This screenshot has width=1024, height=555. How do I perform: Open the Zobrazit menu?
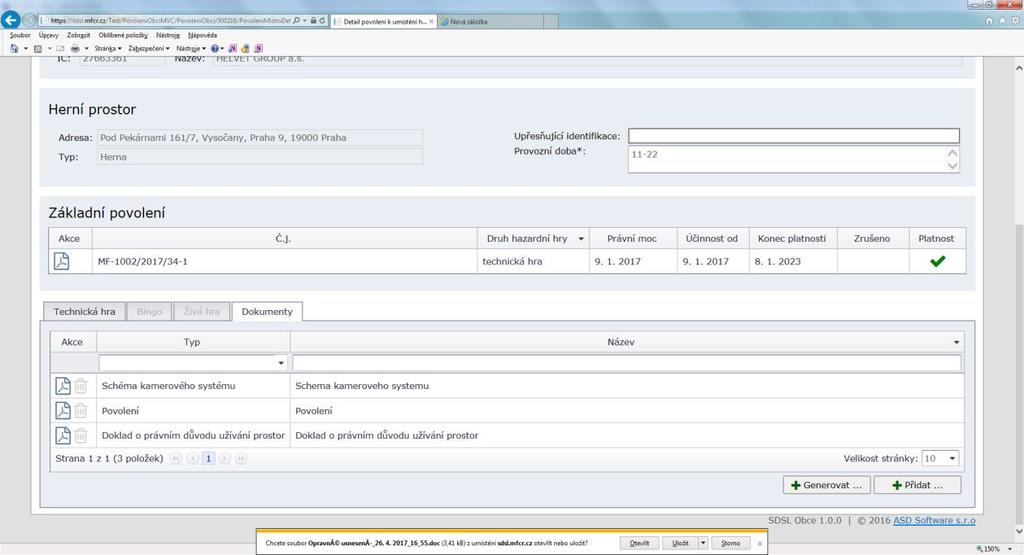pyautogui.click(x=78, y=35)
